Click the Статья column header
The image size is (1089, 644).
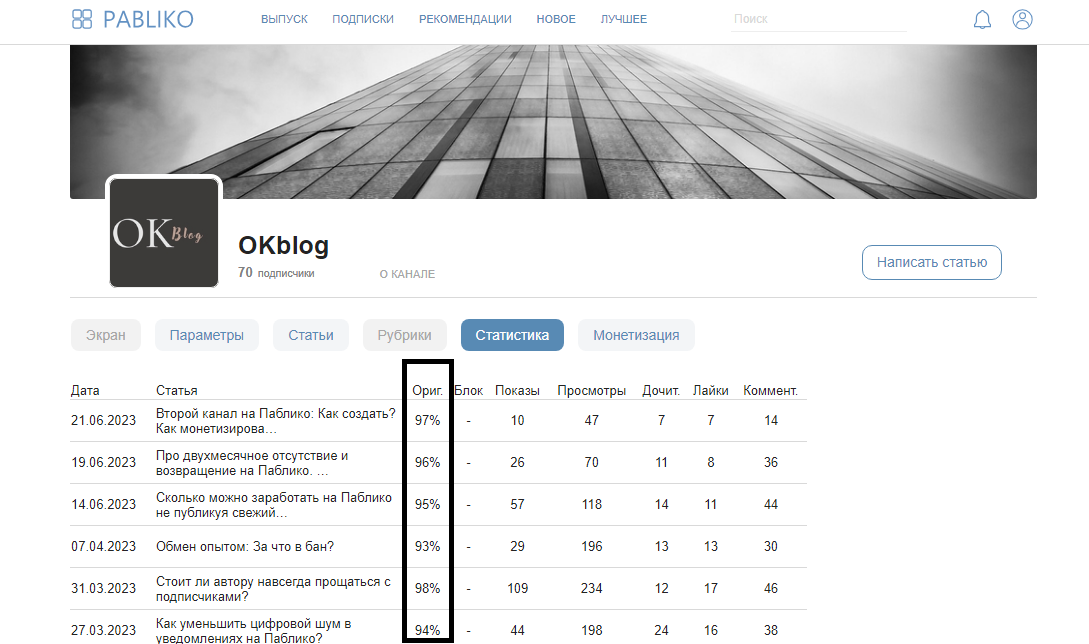[x=176, y=390]
